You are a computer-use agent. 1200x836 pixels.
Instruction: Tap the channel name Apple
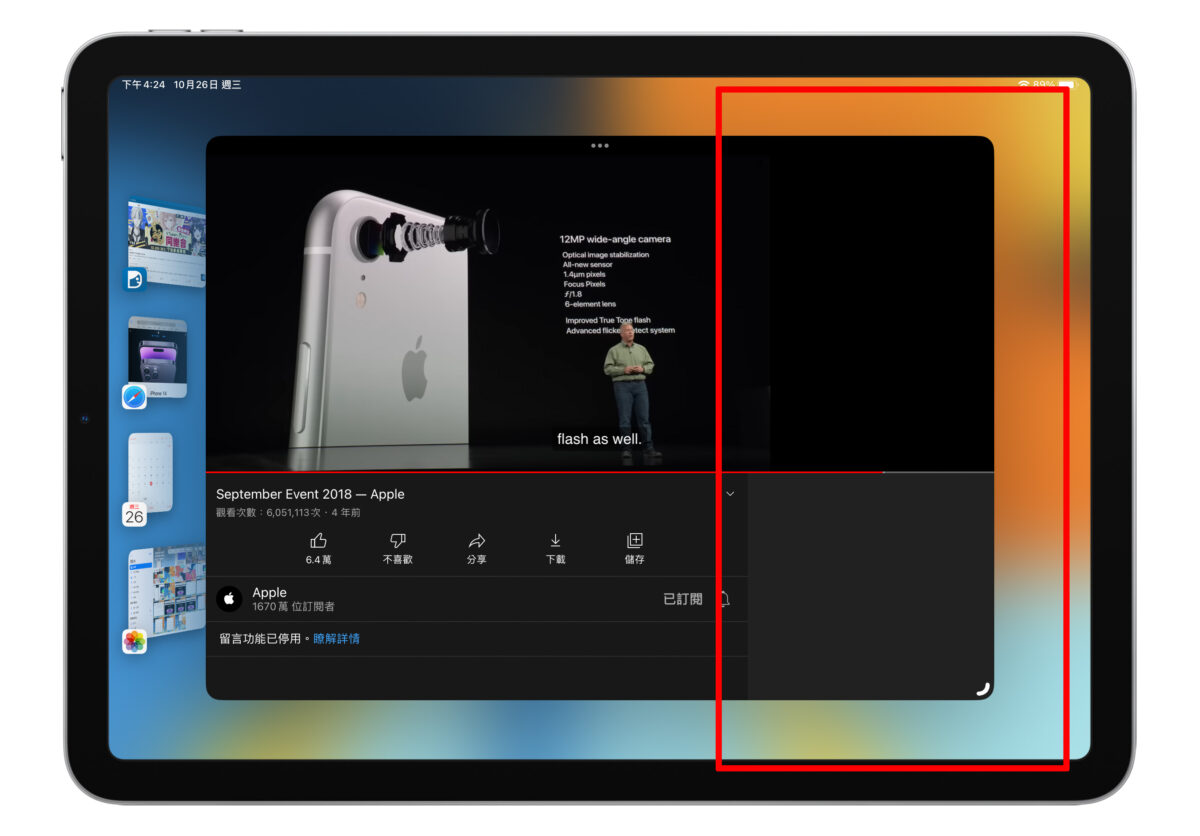click(269, 593)
